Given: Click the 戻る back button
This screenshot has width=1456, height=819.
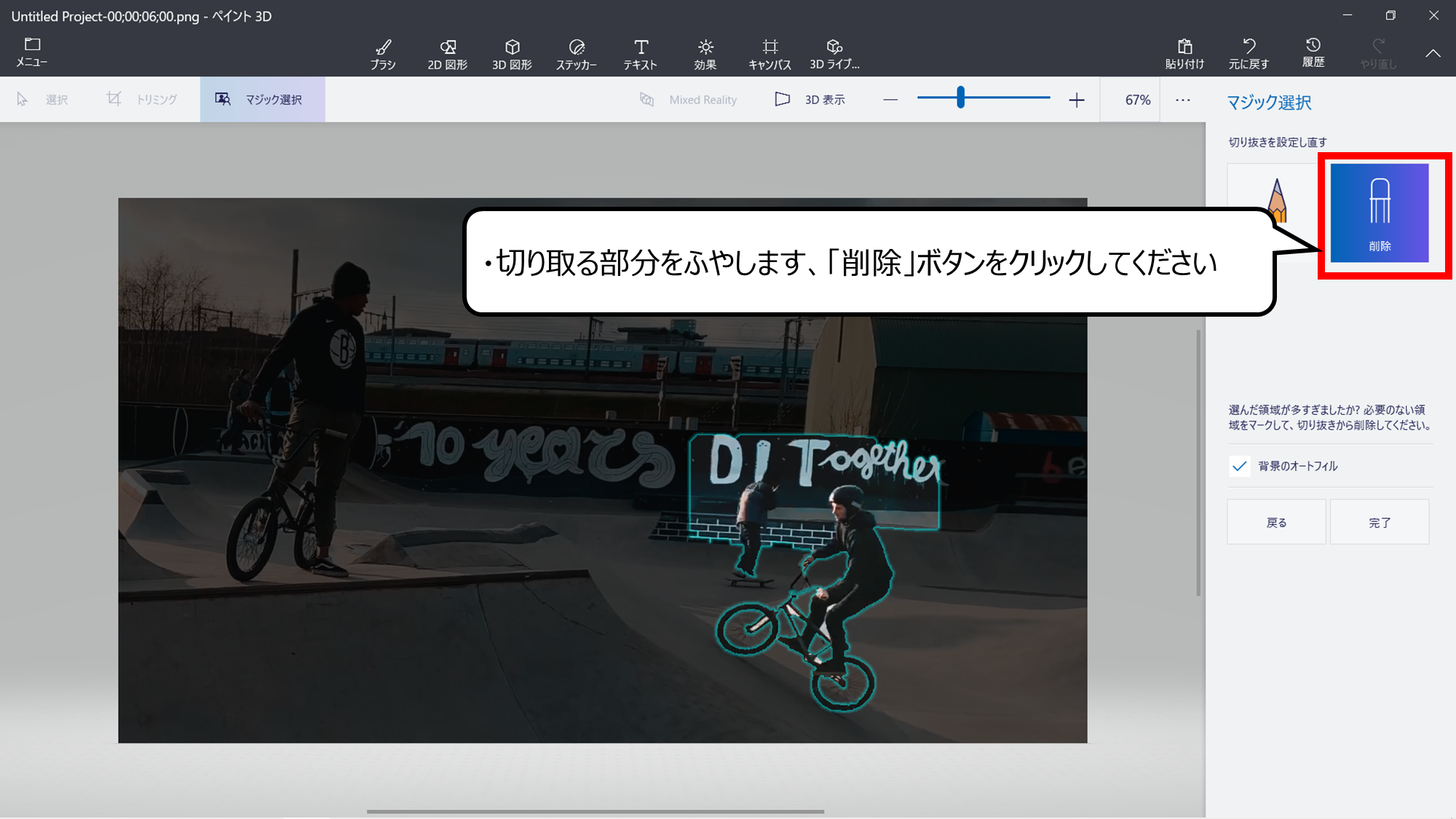Looking at the screenshot, I should (x=1276, y=522).
